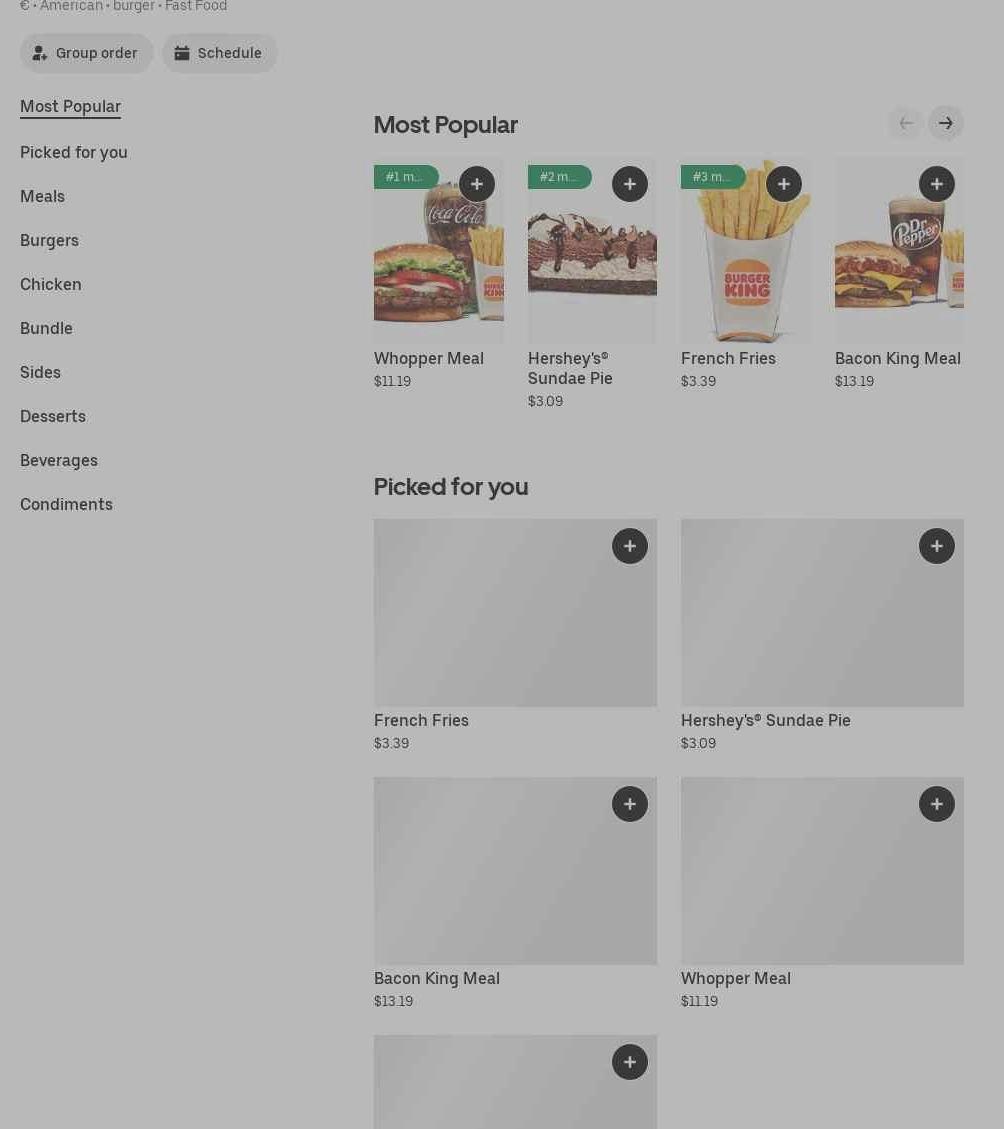Screen dimensions: 1004x1129
Task: Go to Chicken section
Action: pos(50,284)
